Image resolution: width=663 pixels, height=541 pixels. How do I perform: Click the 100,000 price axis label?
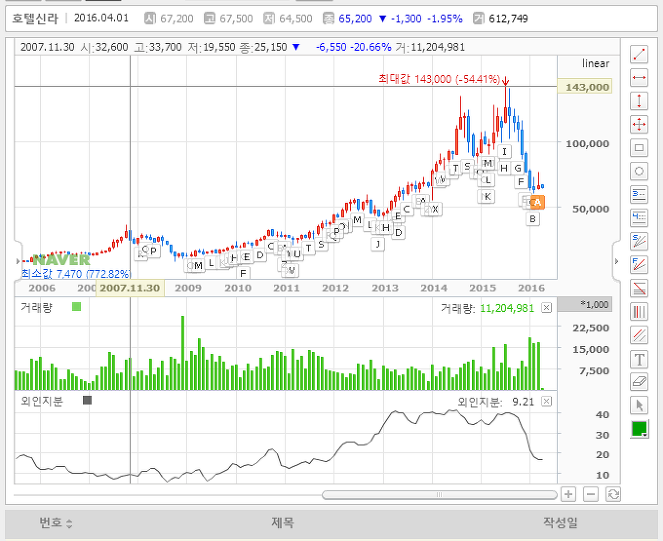click(x=587, y=144)
